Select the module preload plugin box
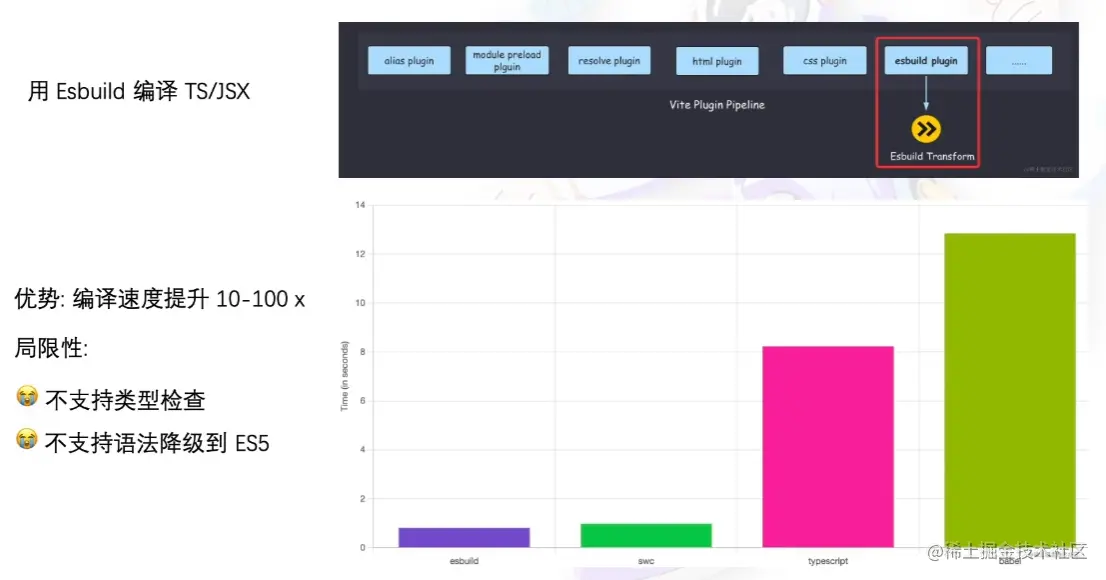This screenshot has height=580, width=1106. point(506,61)
